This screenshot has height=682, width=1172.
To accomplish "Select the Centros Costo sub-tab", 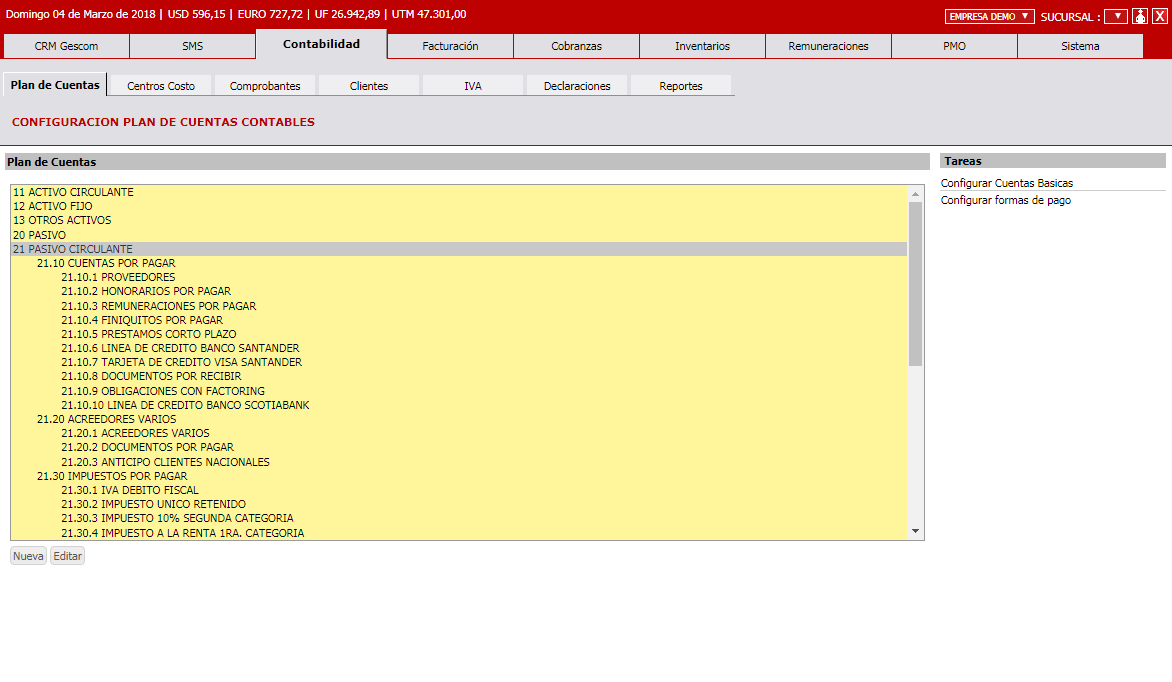I will 161,86.
